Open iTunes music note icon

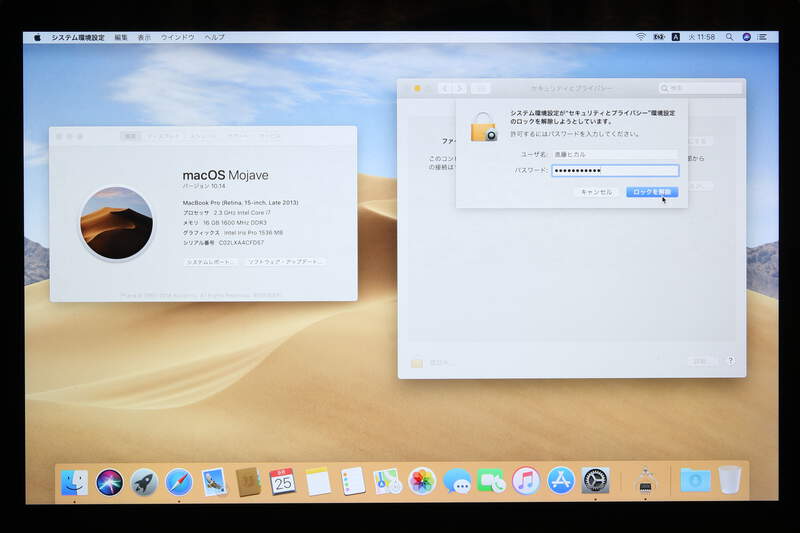pos(526,480)
